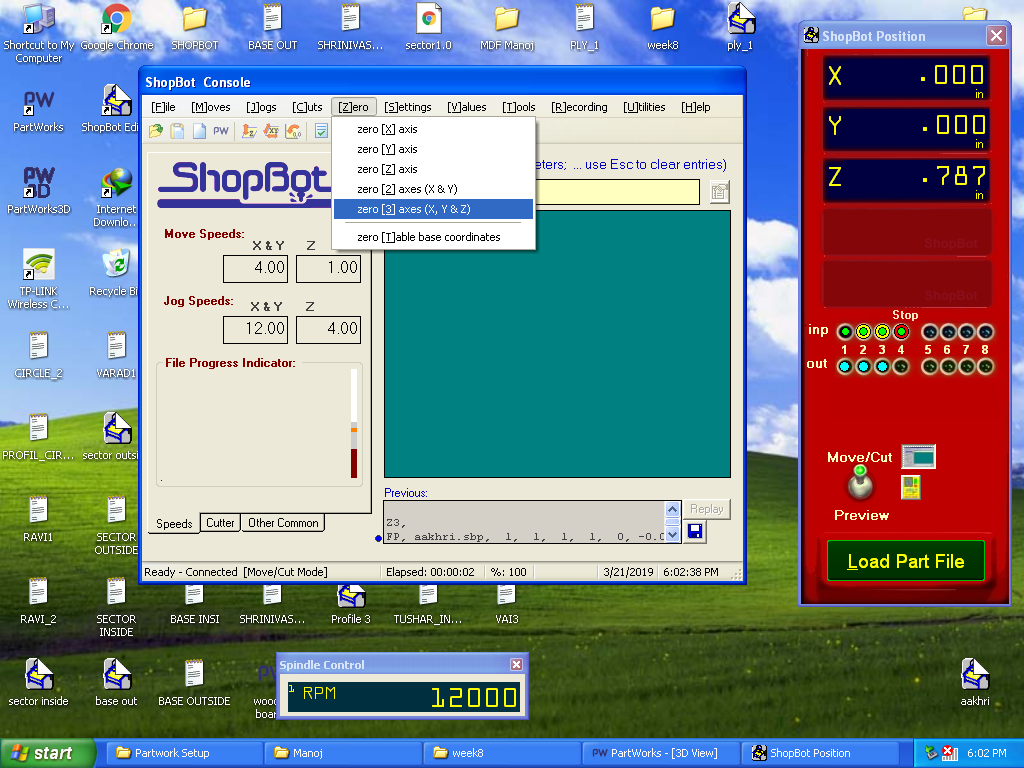Viewport: 1024px width, 768px height.
Task: Click input 4 Stop indicator
Action: (901, 332)
